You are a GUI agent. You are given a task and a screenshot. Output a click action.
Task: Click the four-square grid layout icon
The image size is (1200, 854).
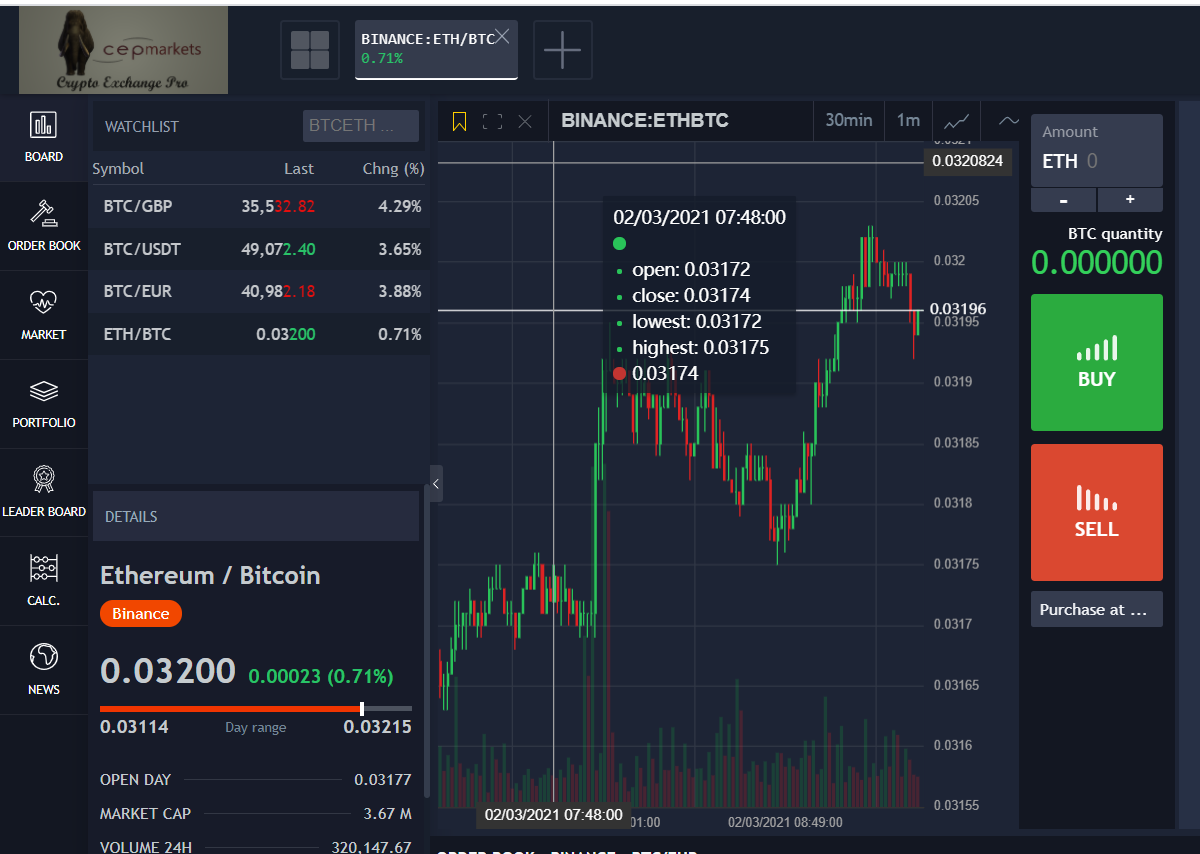pos(310,50)
